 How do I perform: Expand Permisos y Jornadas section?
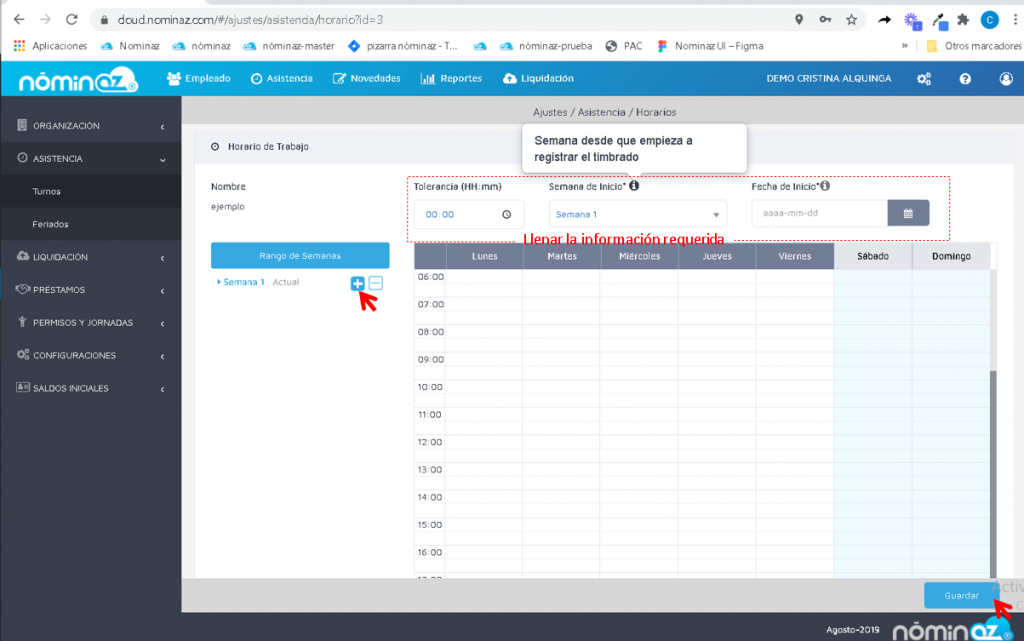click(91, 322)
